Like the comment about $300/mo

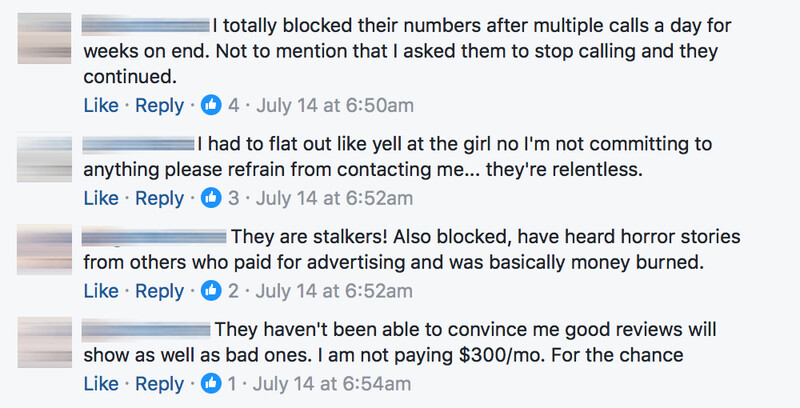click(101, 384)
